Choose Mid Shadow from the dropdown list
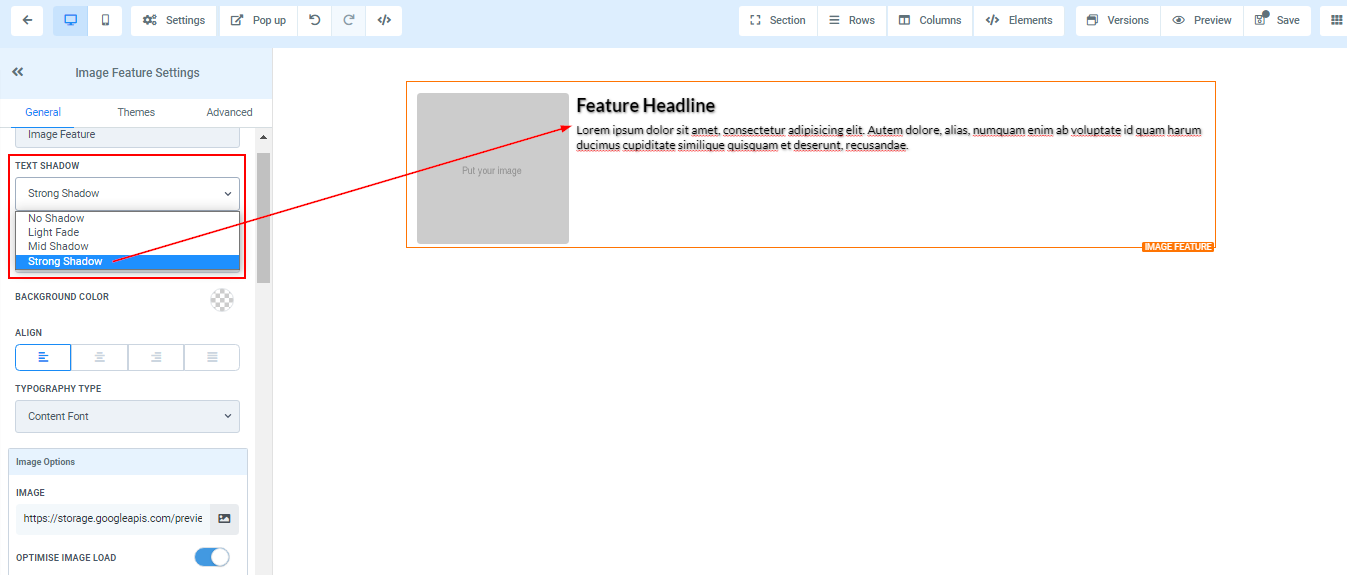 coord(58,246)
